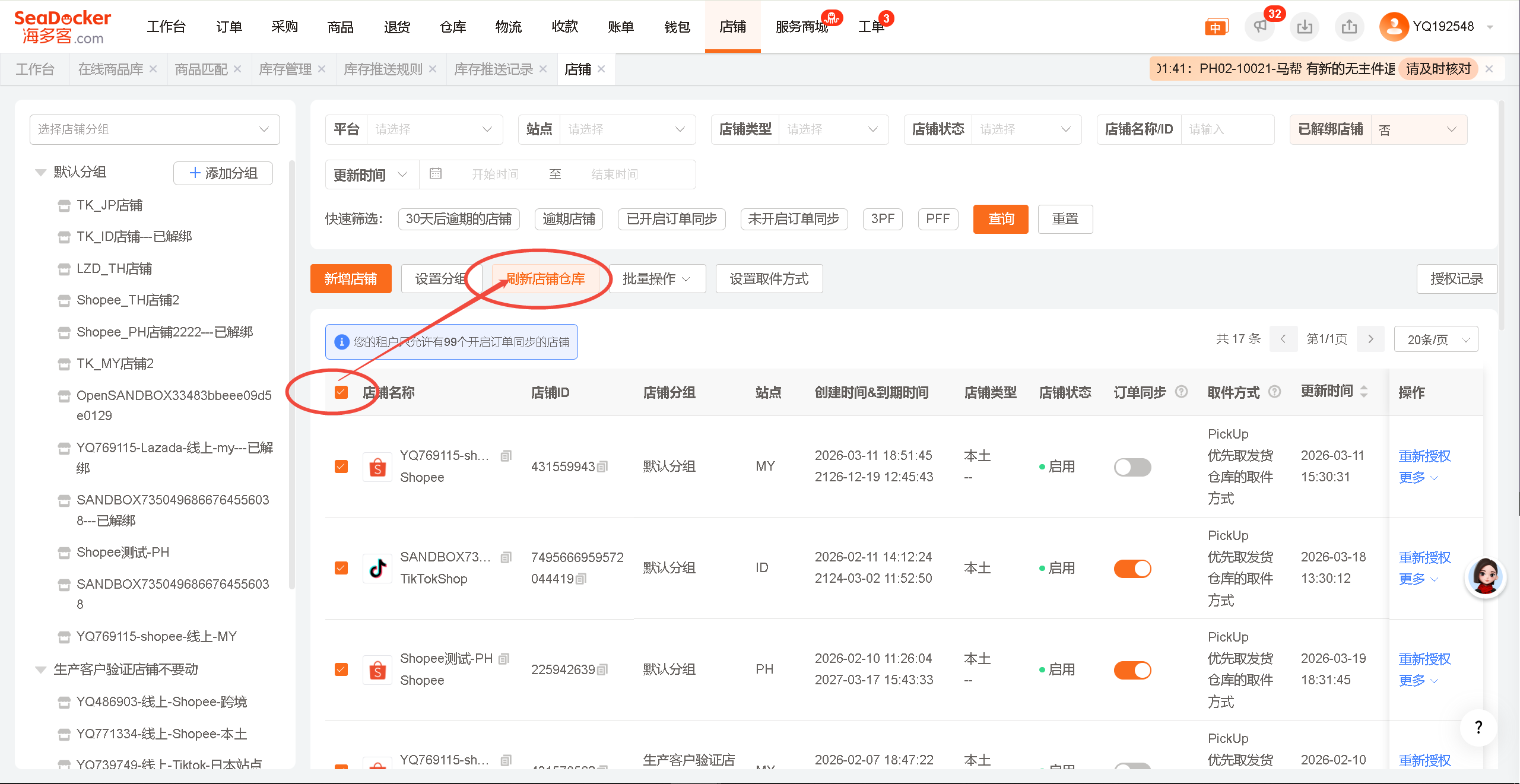Viewport: 1520px width, 784px height.
Task: Click the upload export icon
Action: pos(1349,27)
